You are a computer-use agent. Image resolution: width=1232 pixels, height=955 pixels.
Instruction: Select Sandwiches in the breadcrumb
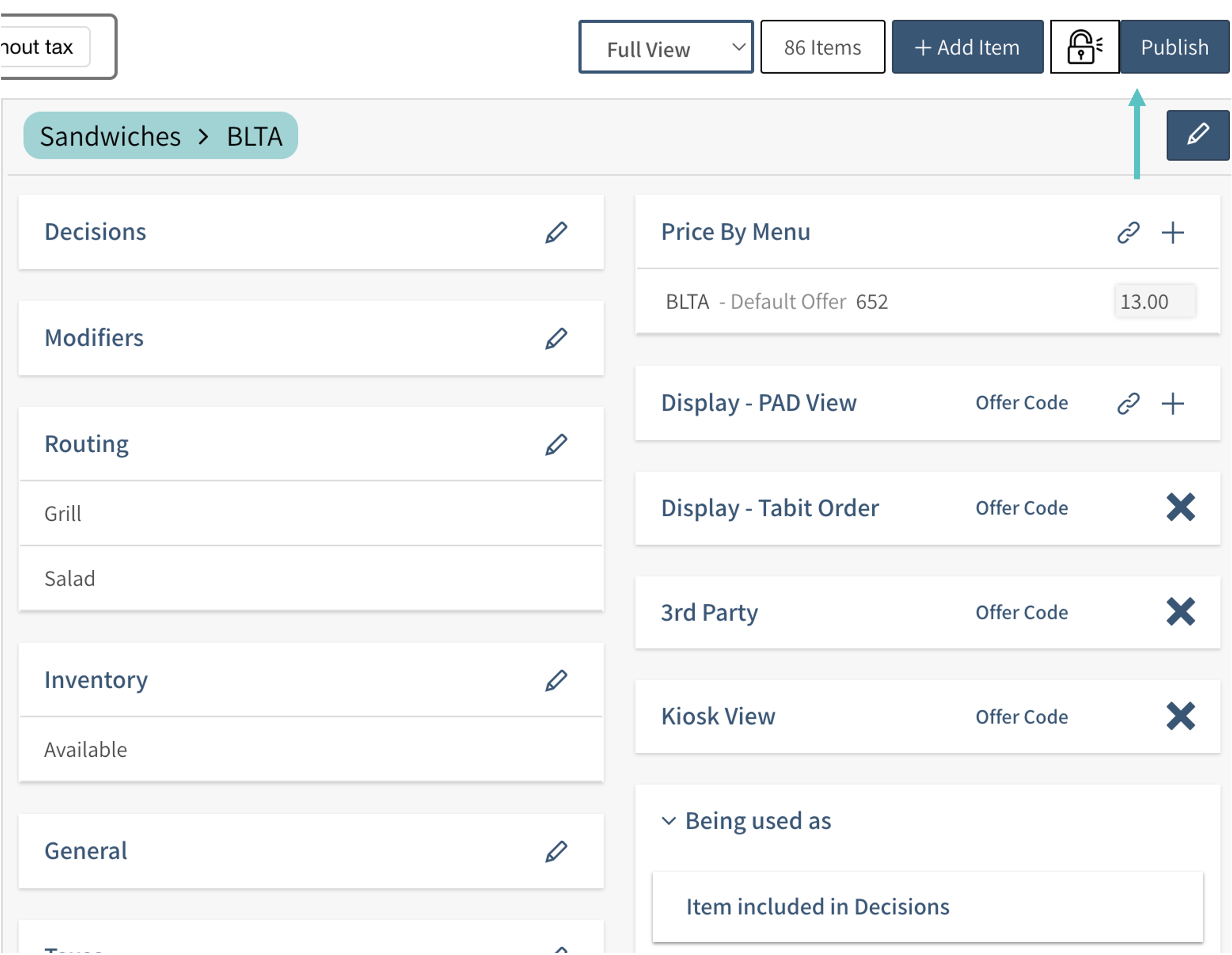tap(111, 136)
